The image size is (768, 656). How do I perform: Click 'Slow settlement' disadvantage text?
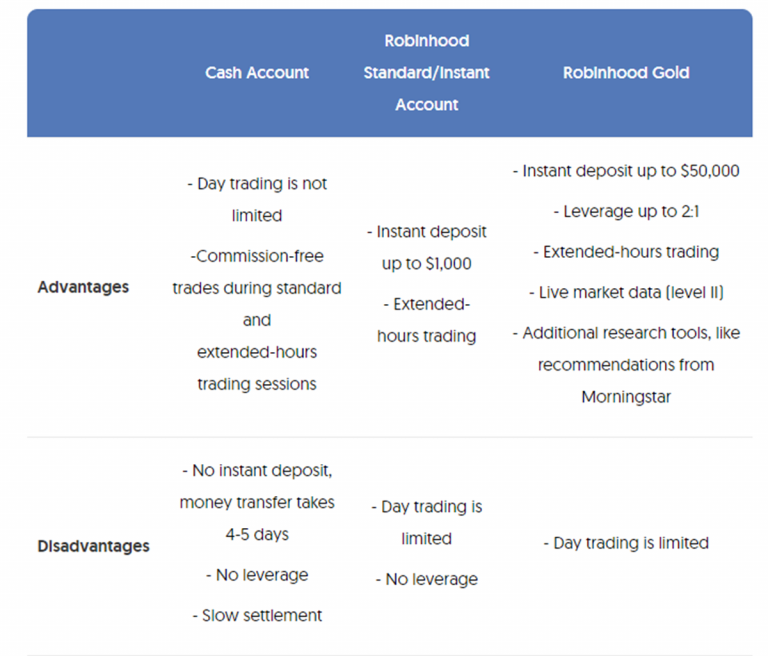(x=257, y=615)
